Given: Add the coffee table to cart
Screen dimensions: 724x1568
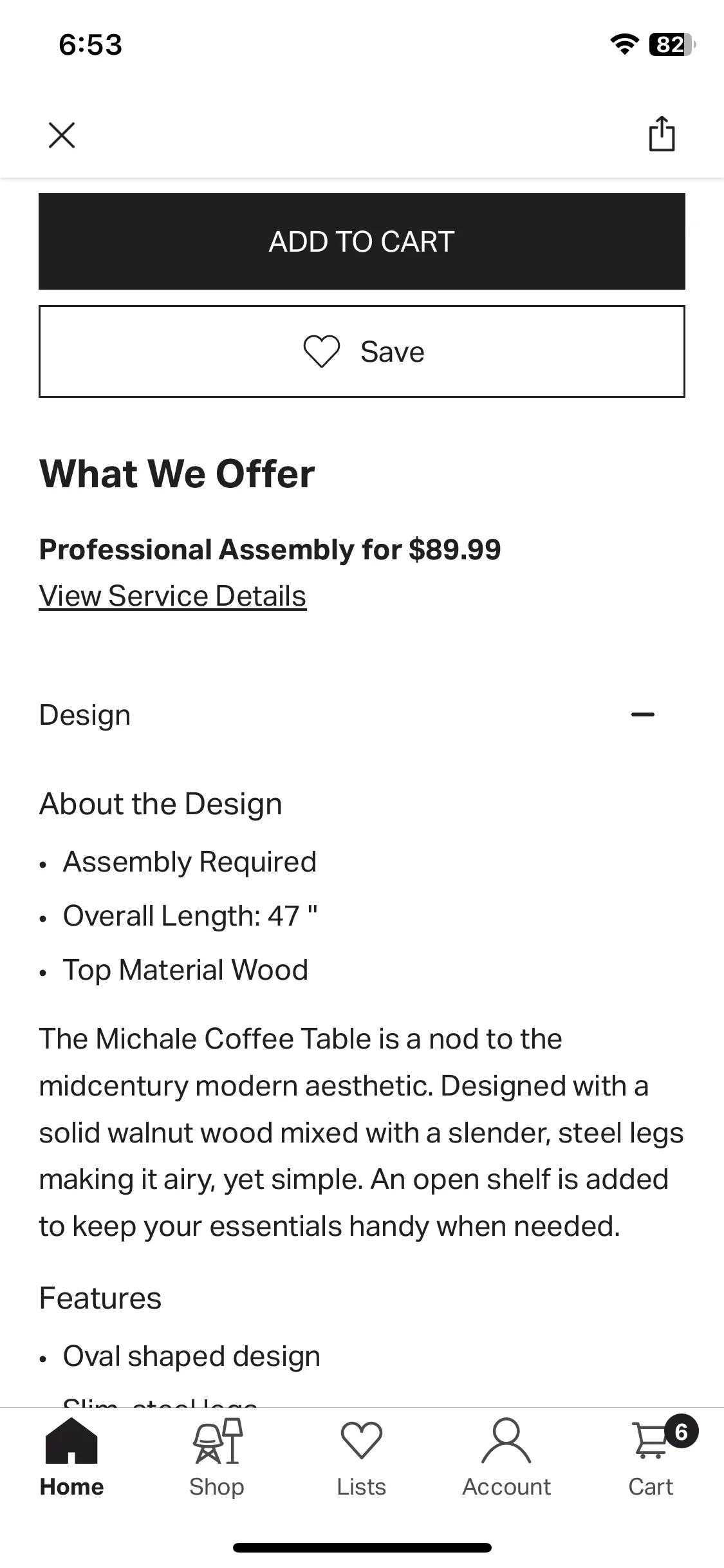Looking at the screenshot, I should pyautogui.click(x=362, y=241).
